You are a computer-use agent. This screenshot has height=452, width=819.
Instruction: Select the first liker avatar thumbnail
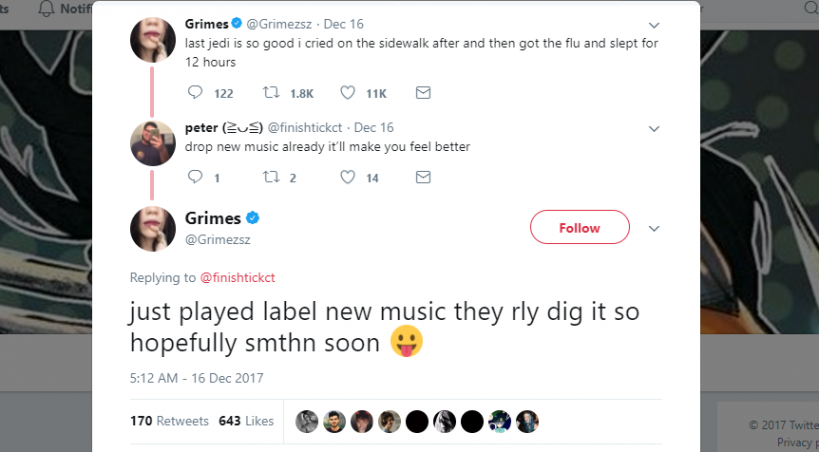307,421
